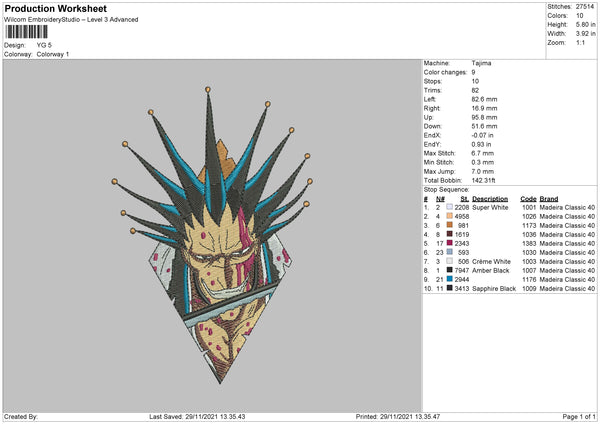Click the Zoom value 1:1

580,42
